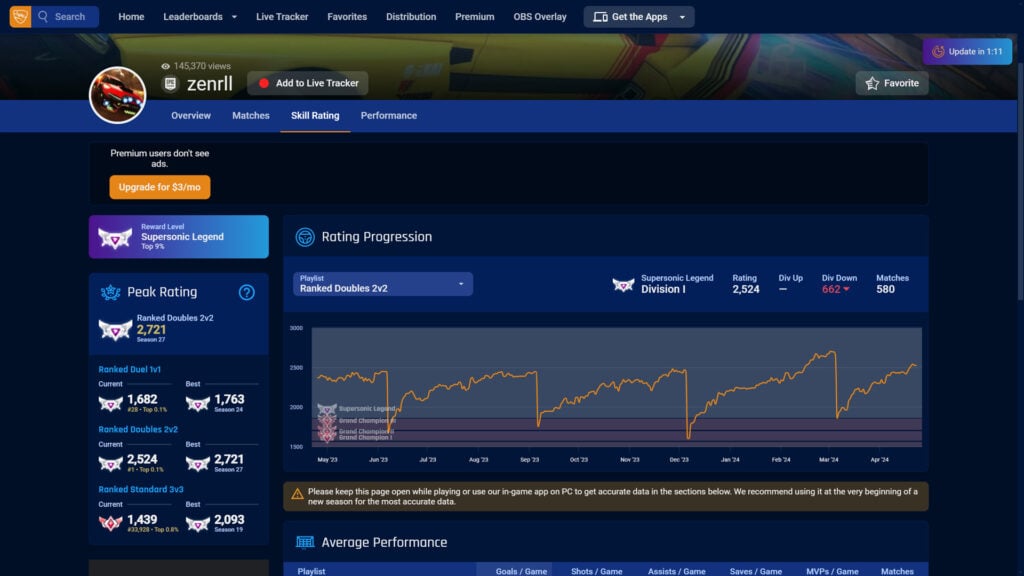Expand the Leaderboards navigation dropdown
The width and height of the screenshot is (1024, 576).
tap(199, 16)
